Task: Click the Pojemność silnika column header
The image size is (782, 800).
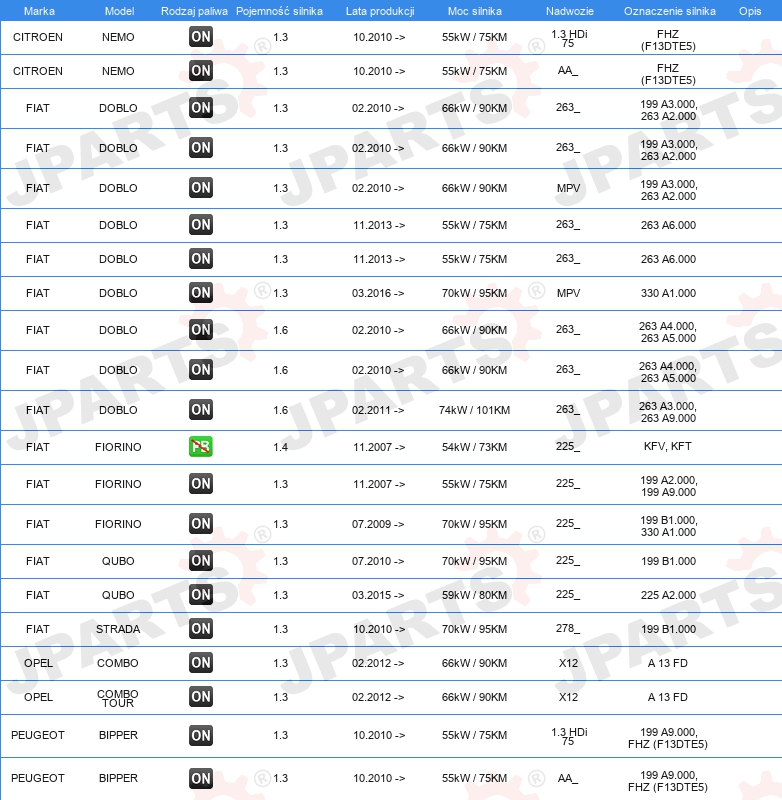Action: (279, 11)
